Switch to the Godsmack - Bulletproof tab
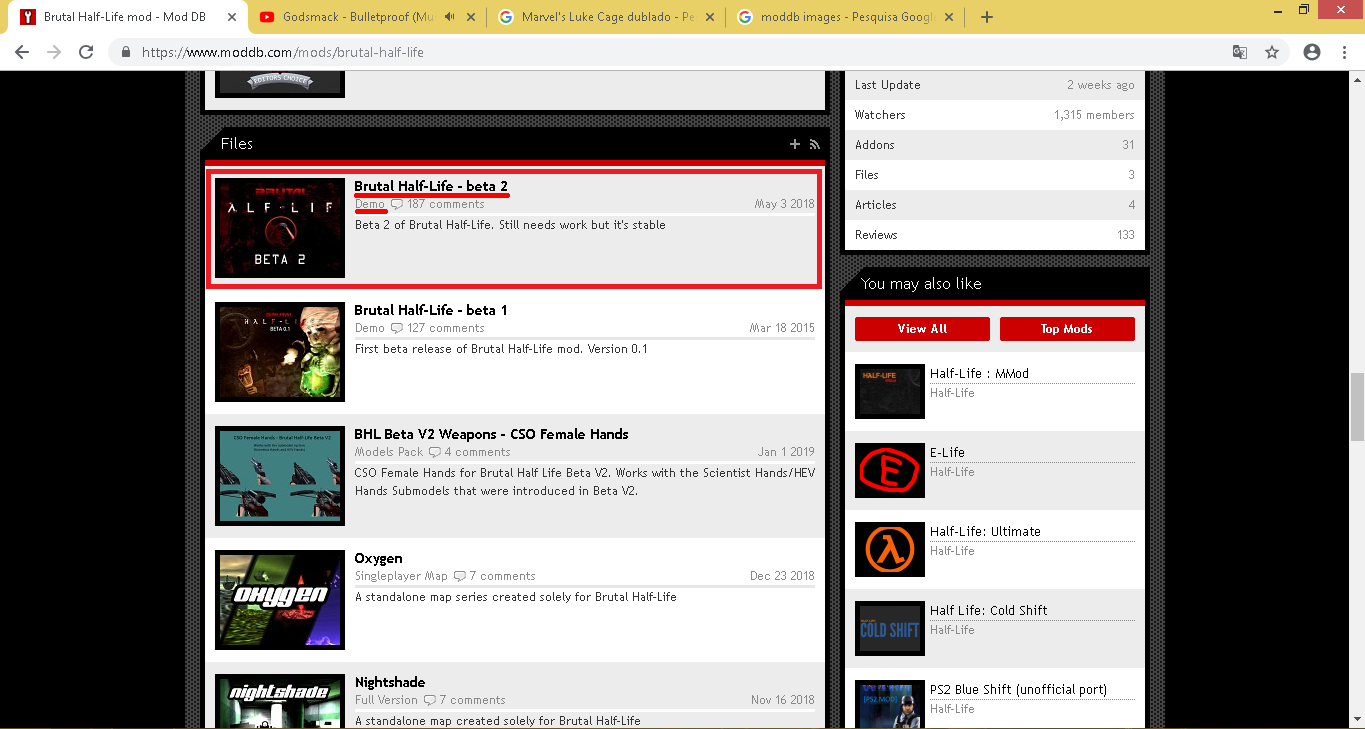 368,17
